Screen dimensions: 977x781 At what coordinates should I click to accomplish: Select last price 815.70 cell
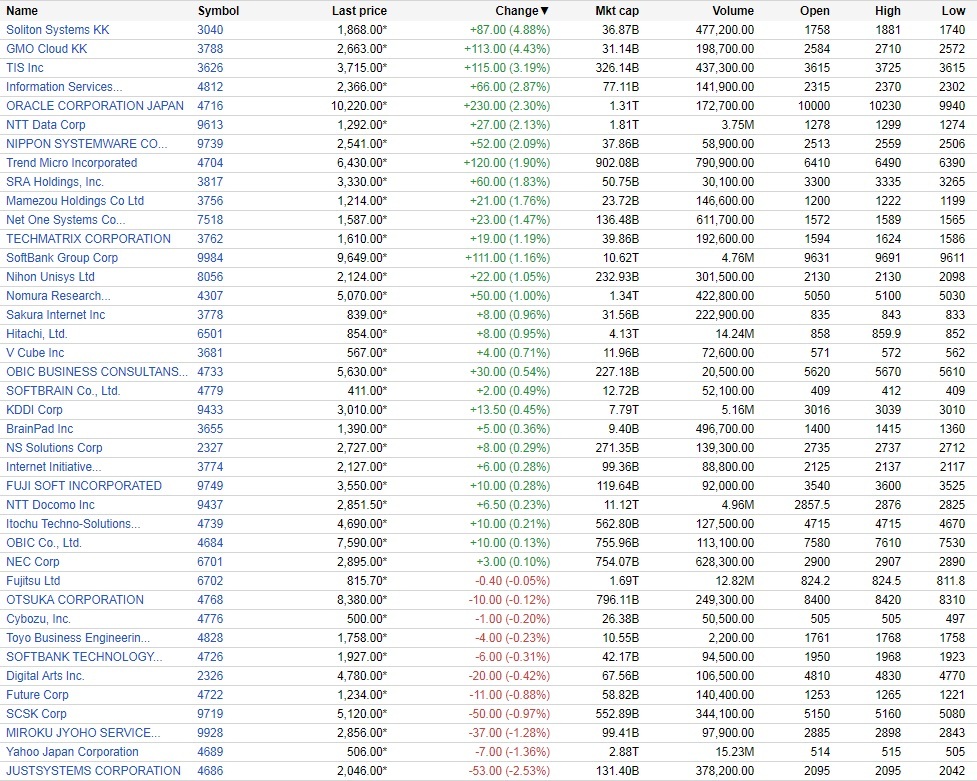coord(367,581)
